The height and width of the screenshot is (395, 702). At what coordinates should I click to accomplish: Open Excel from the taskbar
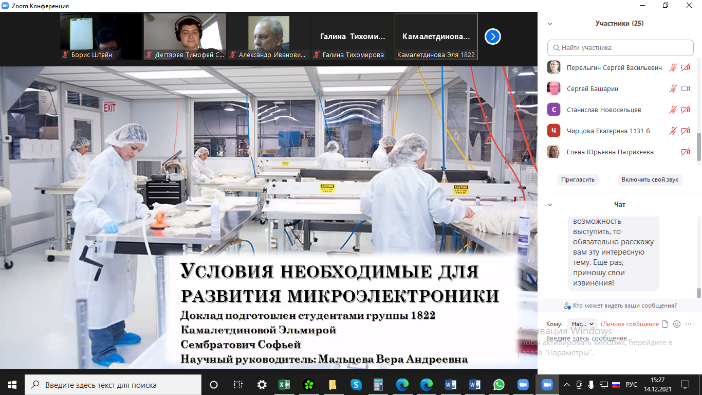pos(284,385)
